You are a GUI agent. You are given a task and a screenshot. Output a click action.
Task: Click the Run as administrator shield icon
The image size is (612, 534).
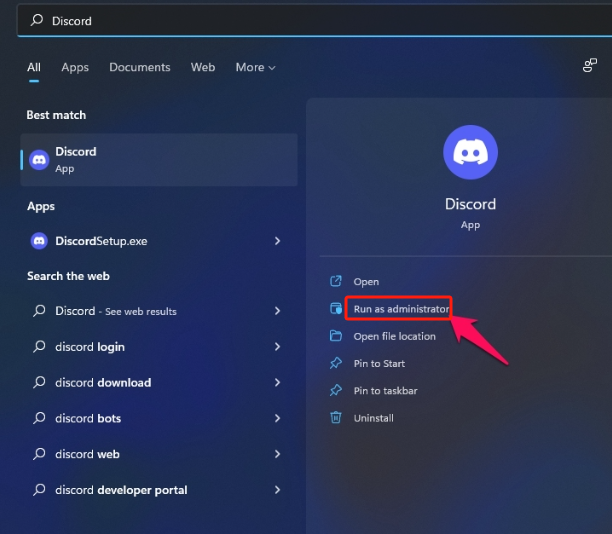pyautogui.click(x=336, y=309)
